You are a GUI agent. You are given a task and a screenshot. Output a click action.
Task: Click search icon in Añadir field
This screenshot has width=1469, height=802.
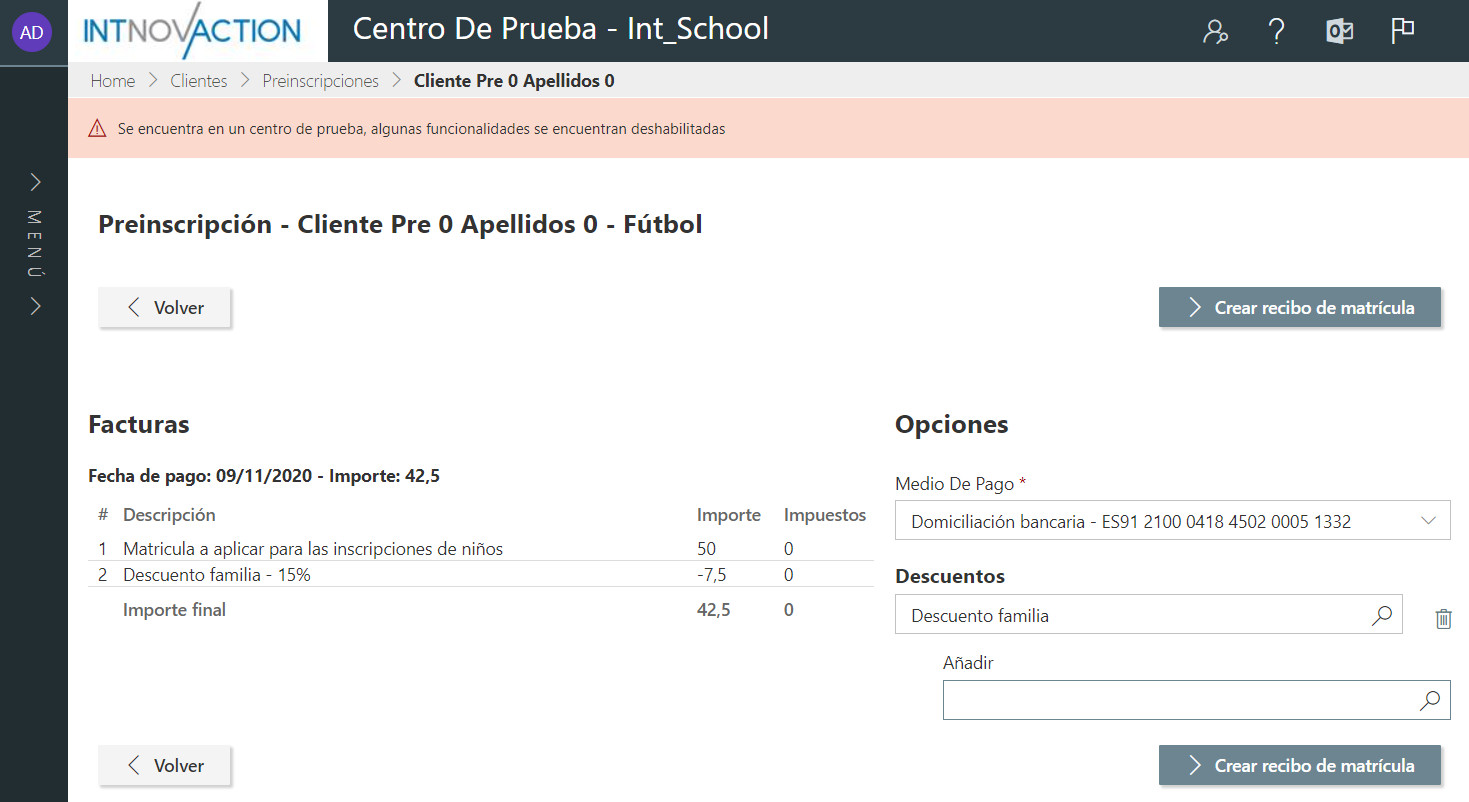click(x=1430, y=701)
